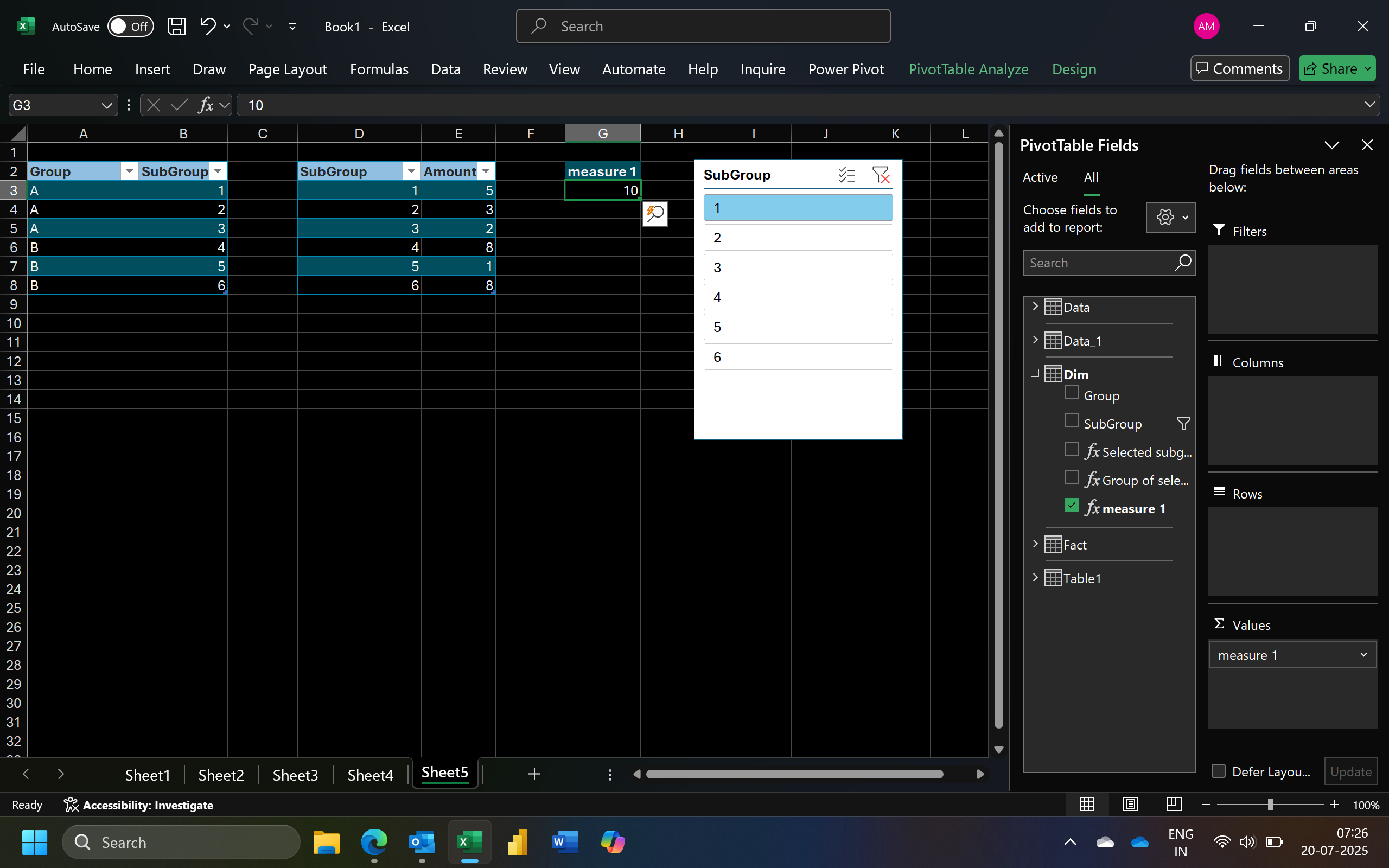Click Accessibility: Investigate in status bar
The height and width of the screenshot is (868, 1389).
[138, 805]
